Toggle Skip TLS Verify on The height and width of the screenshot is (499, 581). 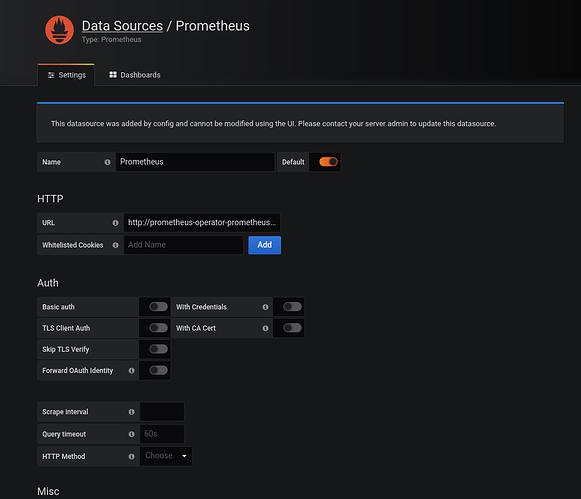coord(158,349)
